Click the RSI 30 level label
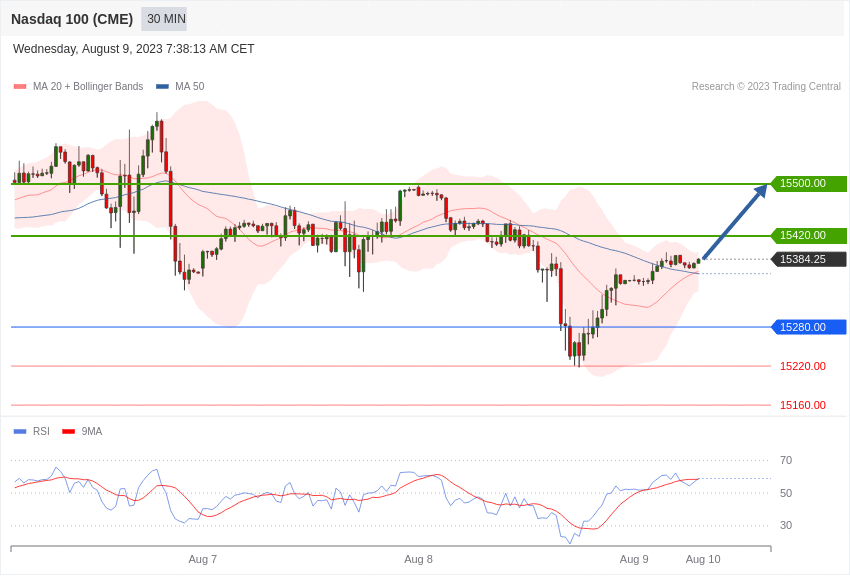Screen dimensions: 850x576 786,525
